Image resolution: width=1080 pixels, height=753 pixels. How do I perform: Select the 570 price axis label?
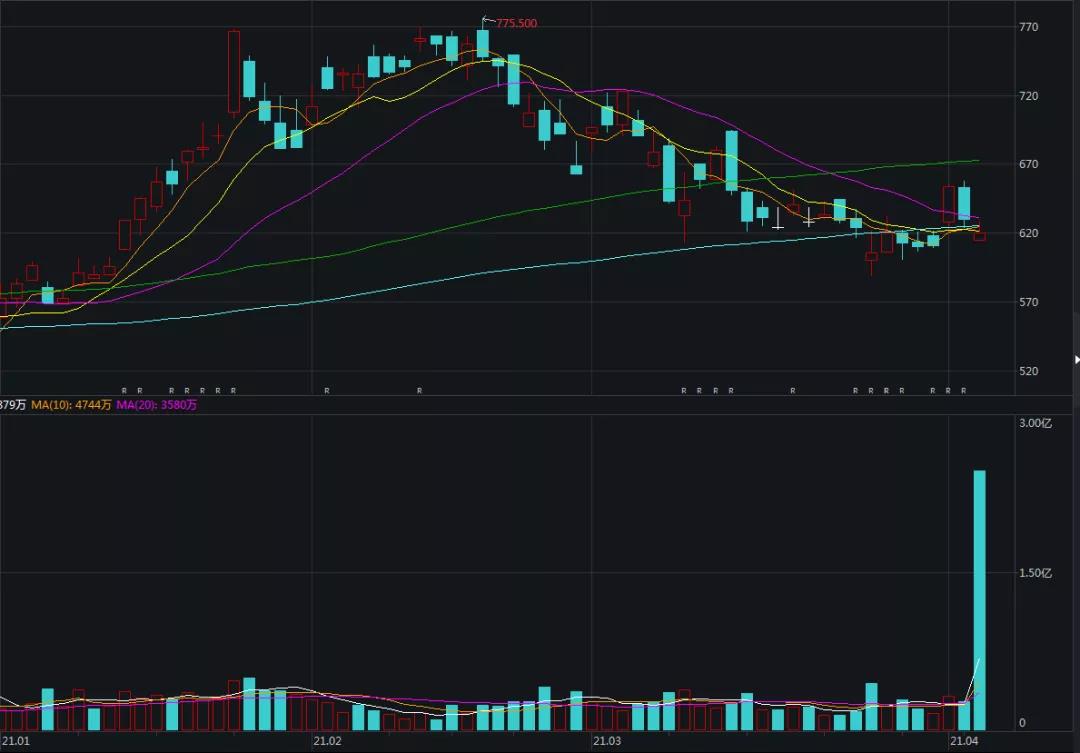(x=1028, y=302)
